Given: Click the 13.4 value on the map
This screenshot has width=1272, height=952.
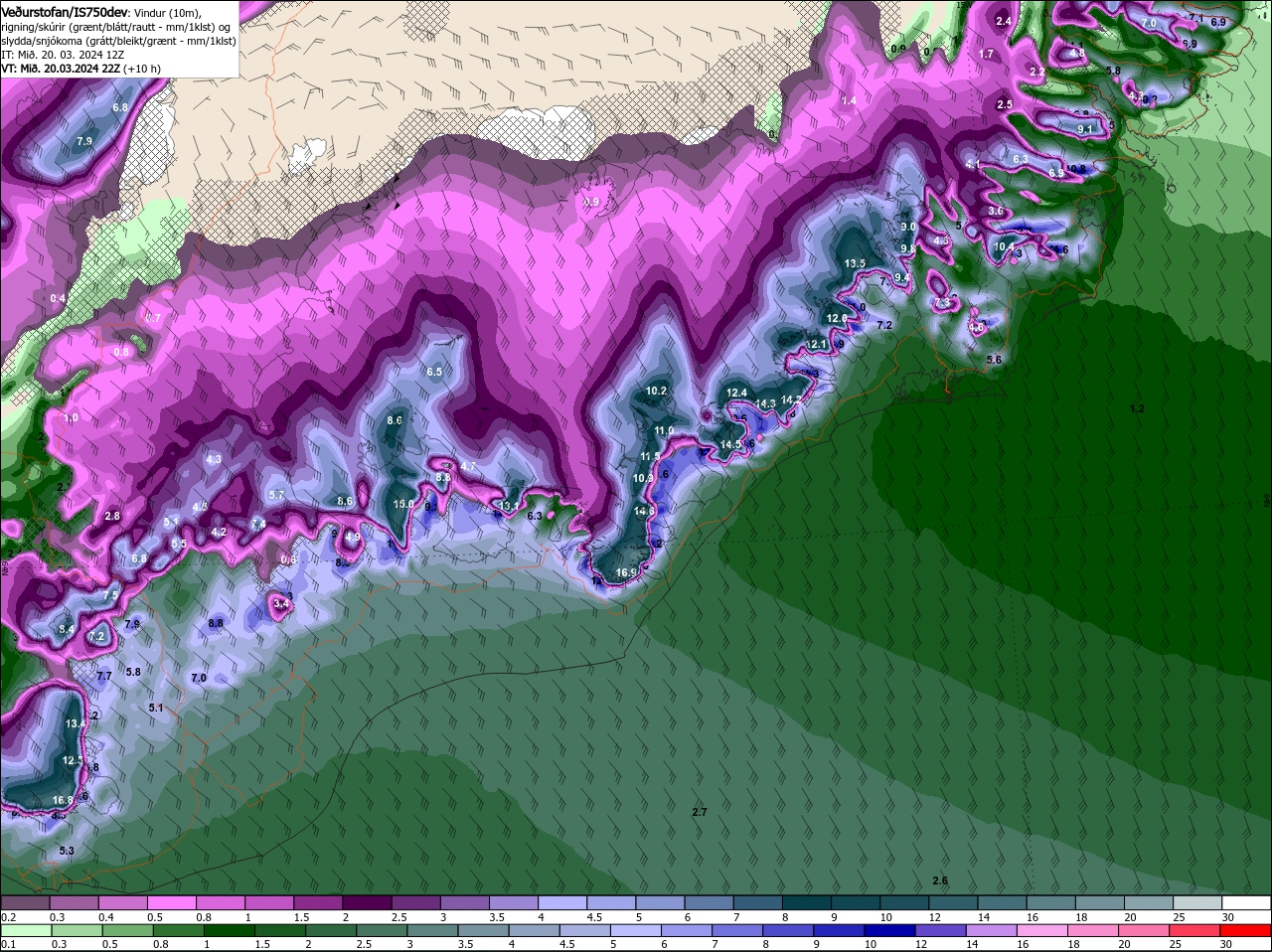Looking at the screenshot, I should pyautogui.click(x=75, y=723).
